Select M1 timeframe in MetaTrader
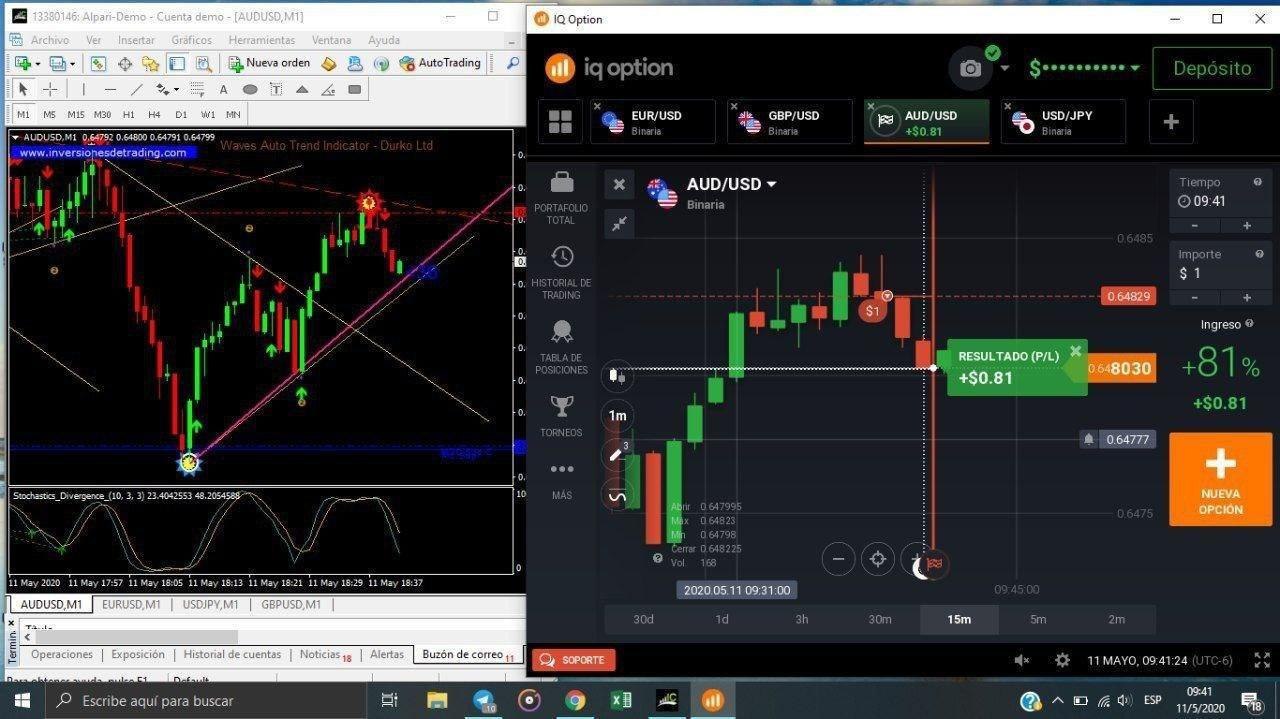The height and width of the screenshot is (719, 1280). coord(24,114)
